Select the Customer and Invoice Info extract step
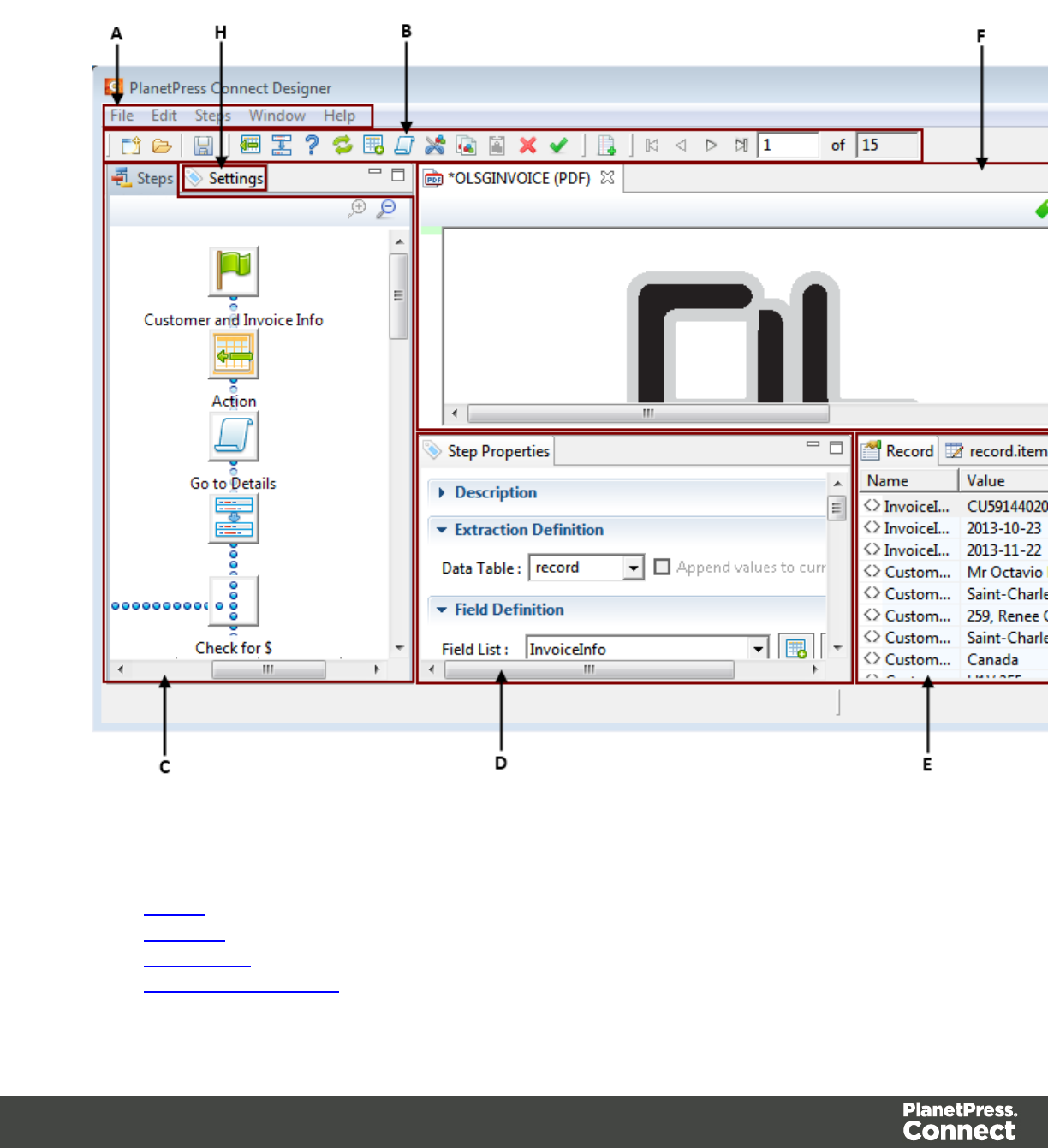This screenshot has height=1148, width=1048. 234,354
